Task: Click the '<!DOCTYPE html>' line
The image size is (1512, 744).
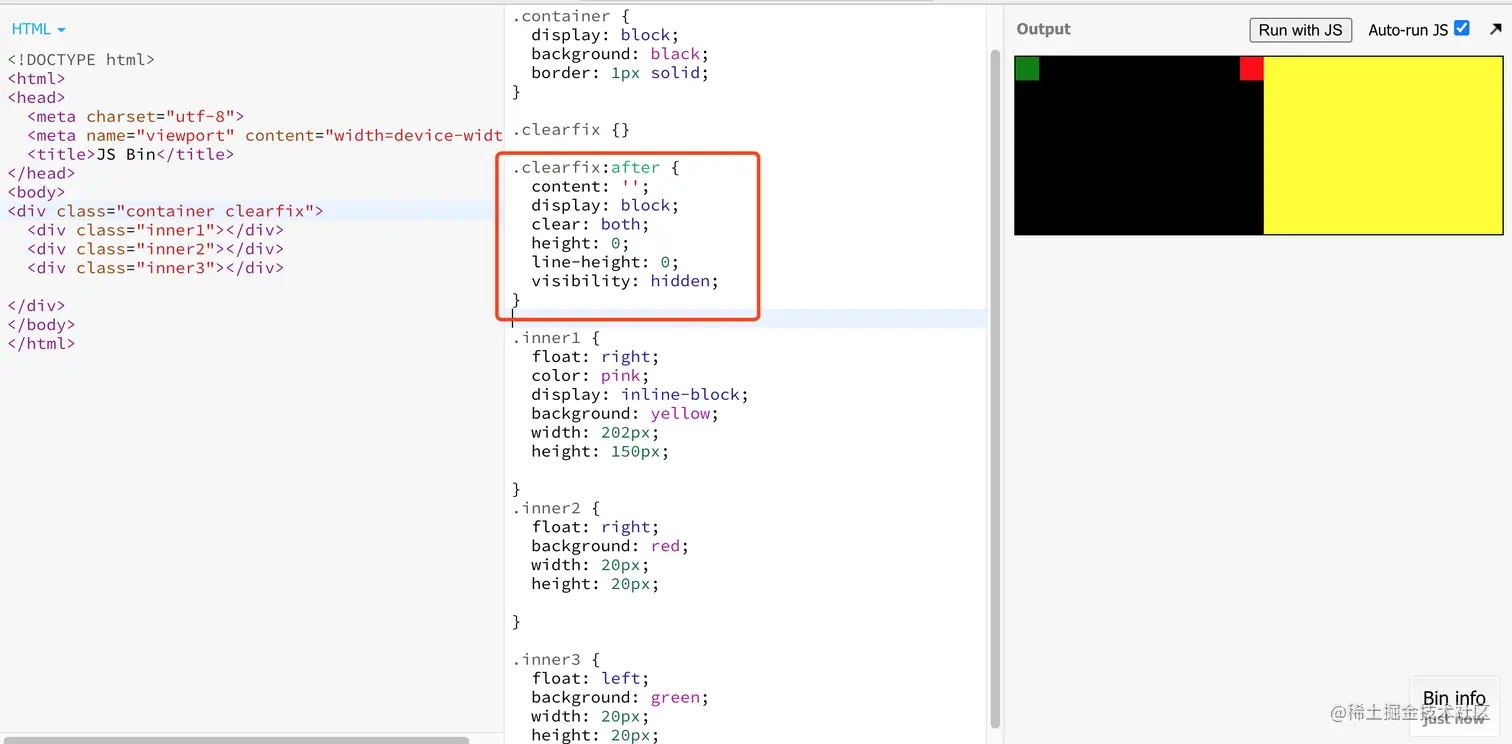Action: point(81,60)
